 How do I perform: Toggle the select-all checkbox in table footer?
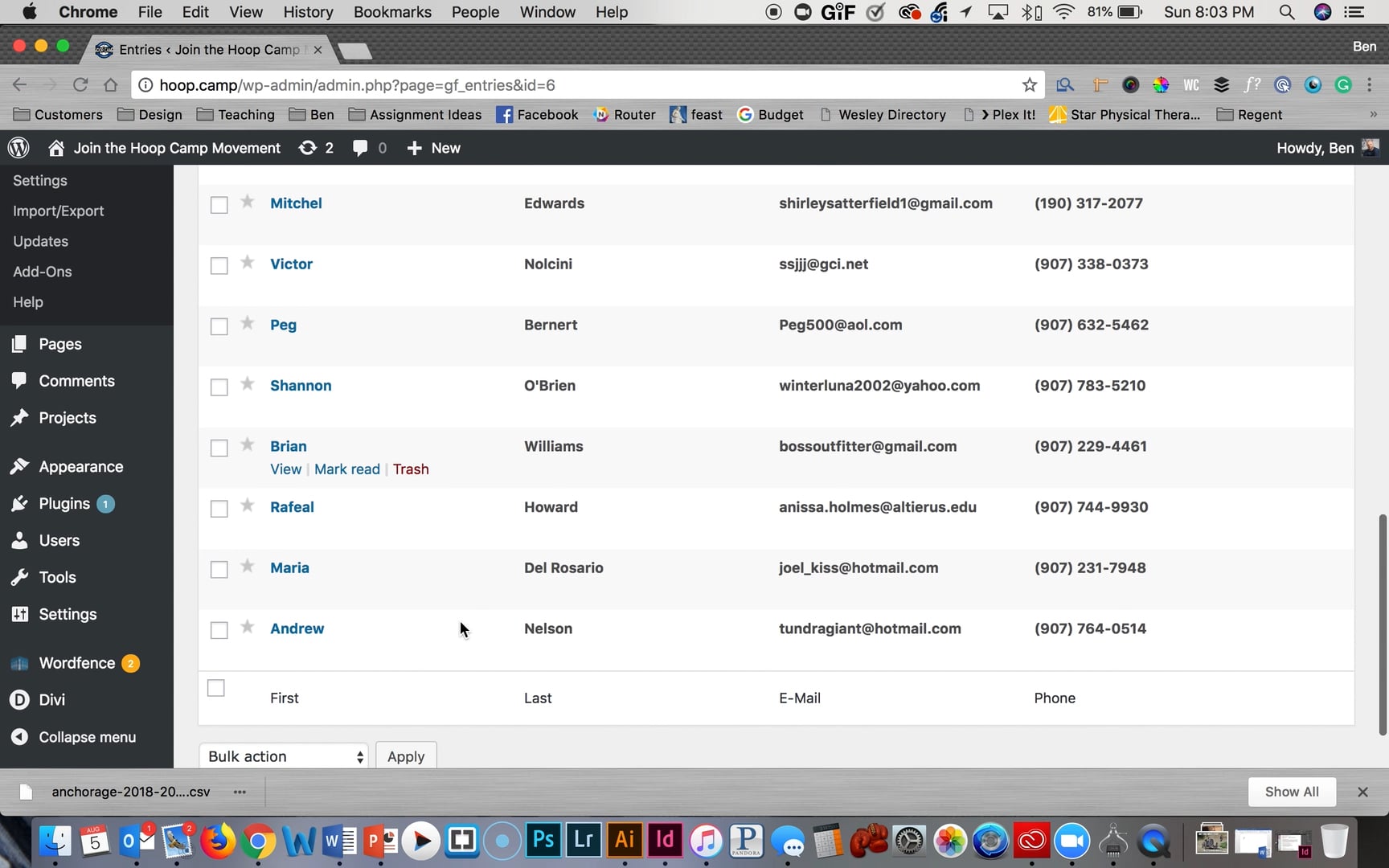point(216,688)
